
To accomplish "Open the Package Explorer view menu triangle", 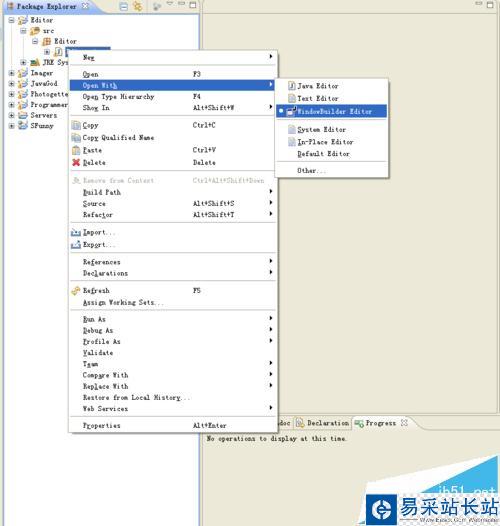I will (169, 4).
